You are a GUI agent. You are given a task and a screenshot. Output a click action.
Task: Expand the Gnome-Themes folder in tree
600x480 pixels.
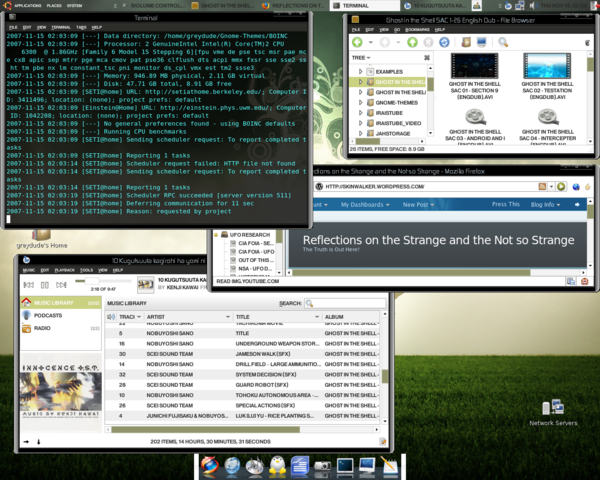tap(360, 103)
